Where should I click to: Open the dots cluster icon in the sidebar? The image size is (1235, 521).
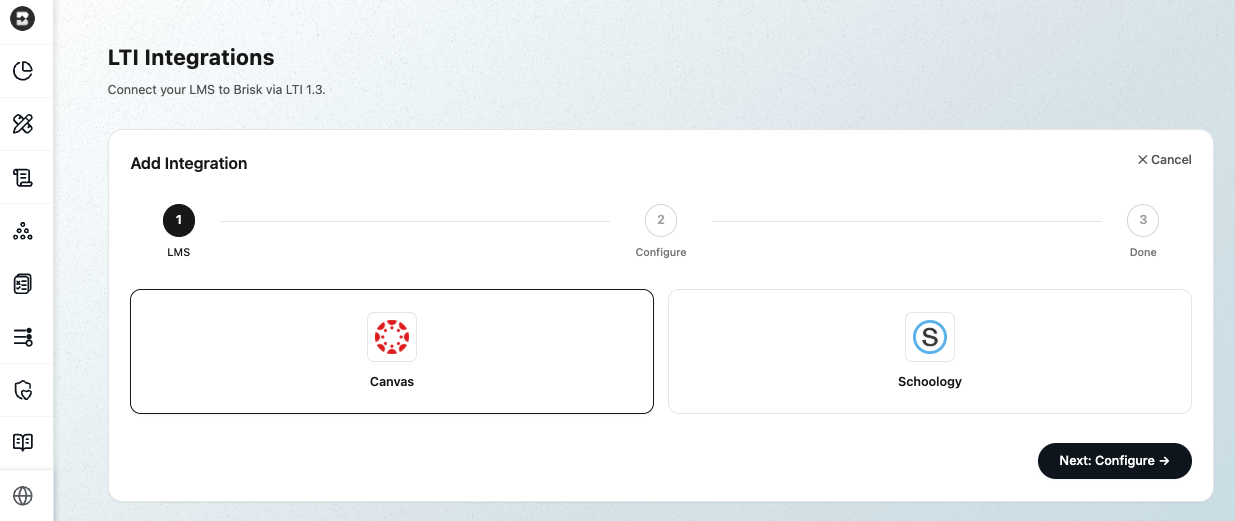point(22,231)
